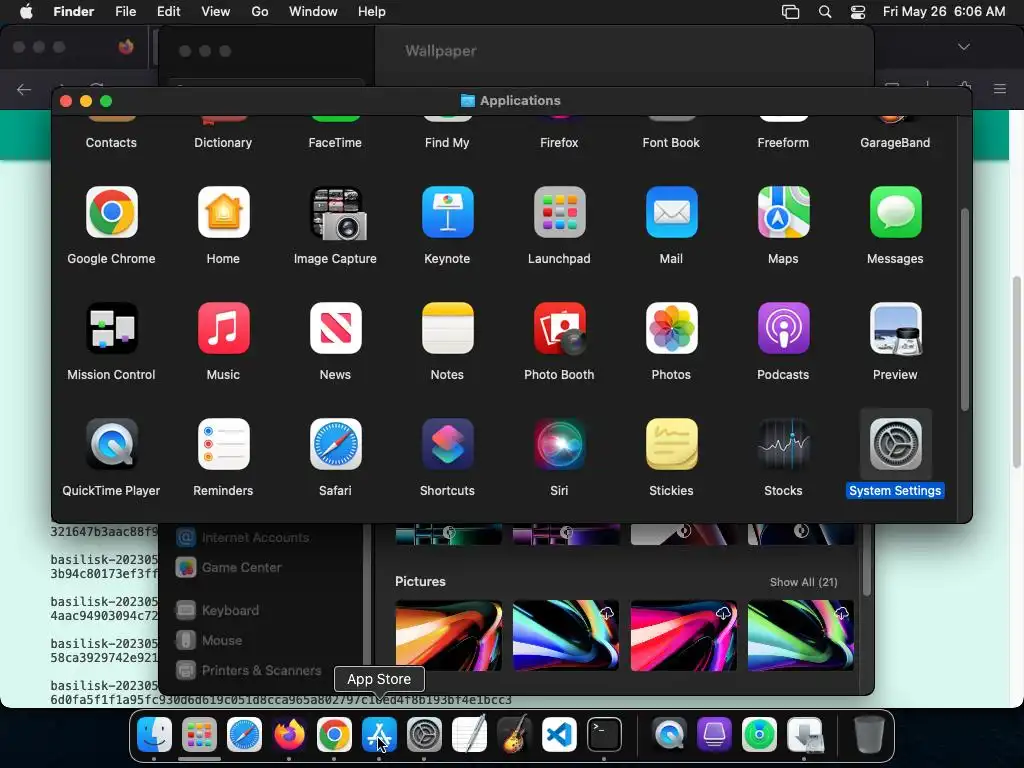This screenshot has height=768, width=1024.
Task: Select Launchpad in Applications folder
Action: [559, 212]
